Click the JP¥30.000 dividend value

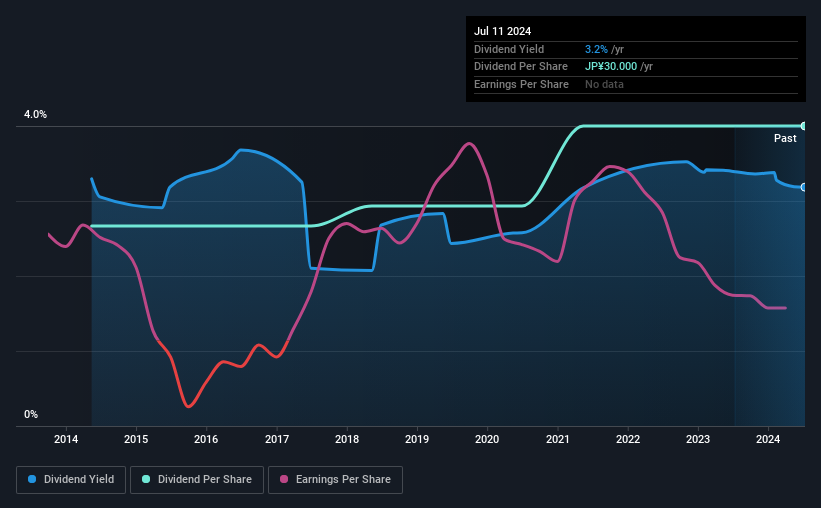click(x=611, y=67)
